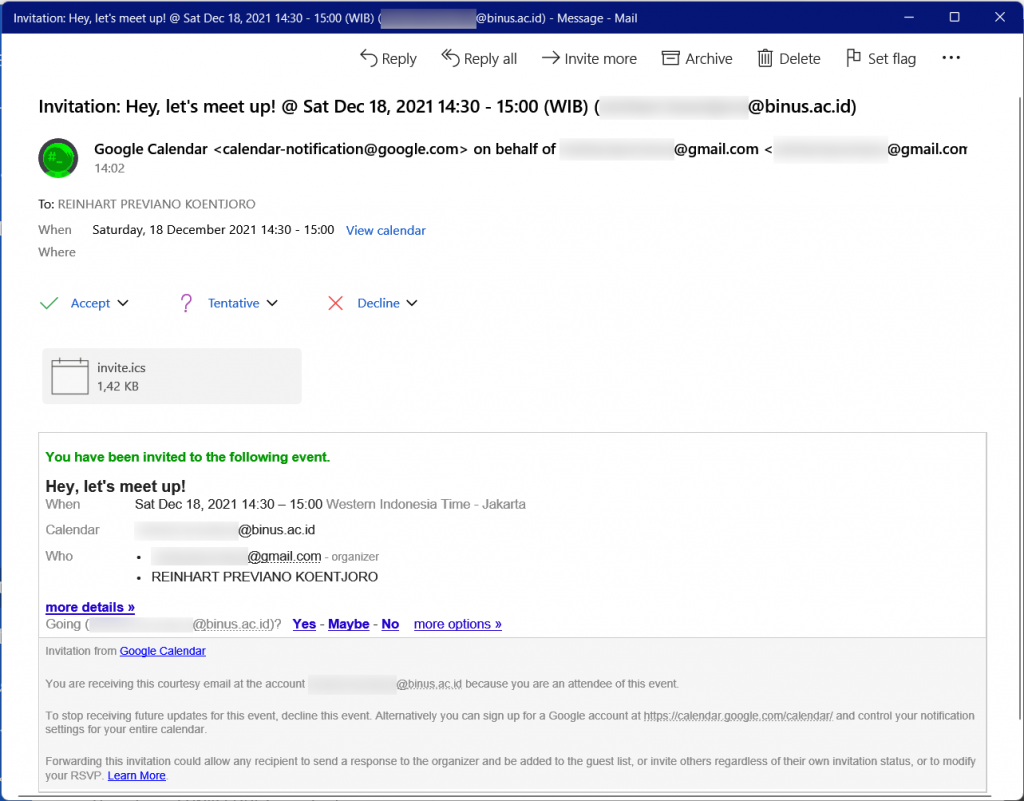
Task: Archive this message using the toolbar
Action: (x=697, y=59)
